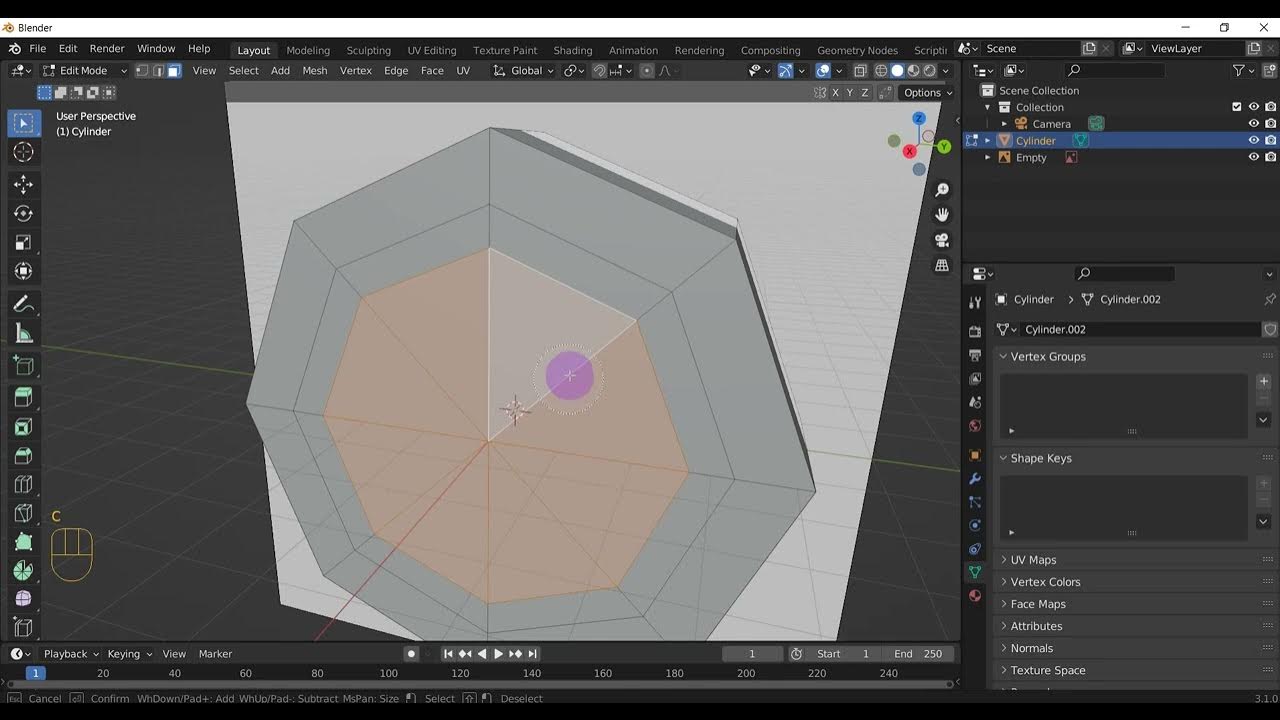Image resolution: width=1280 pixels, height=720 pixels.
Task: Play the animation
Action: [499, 654]
